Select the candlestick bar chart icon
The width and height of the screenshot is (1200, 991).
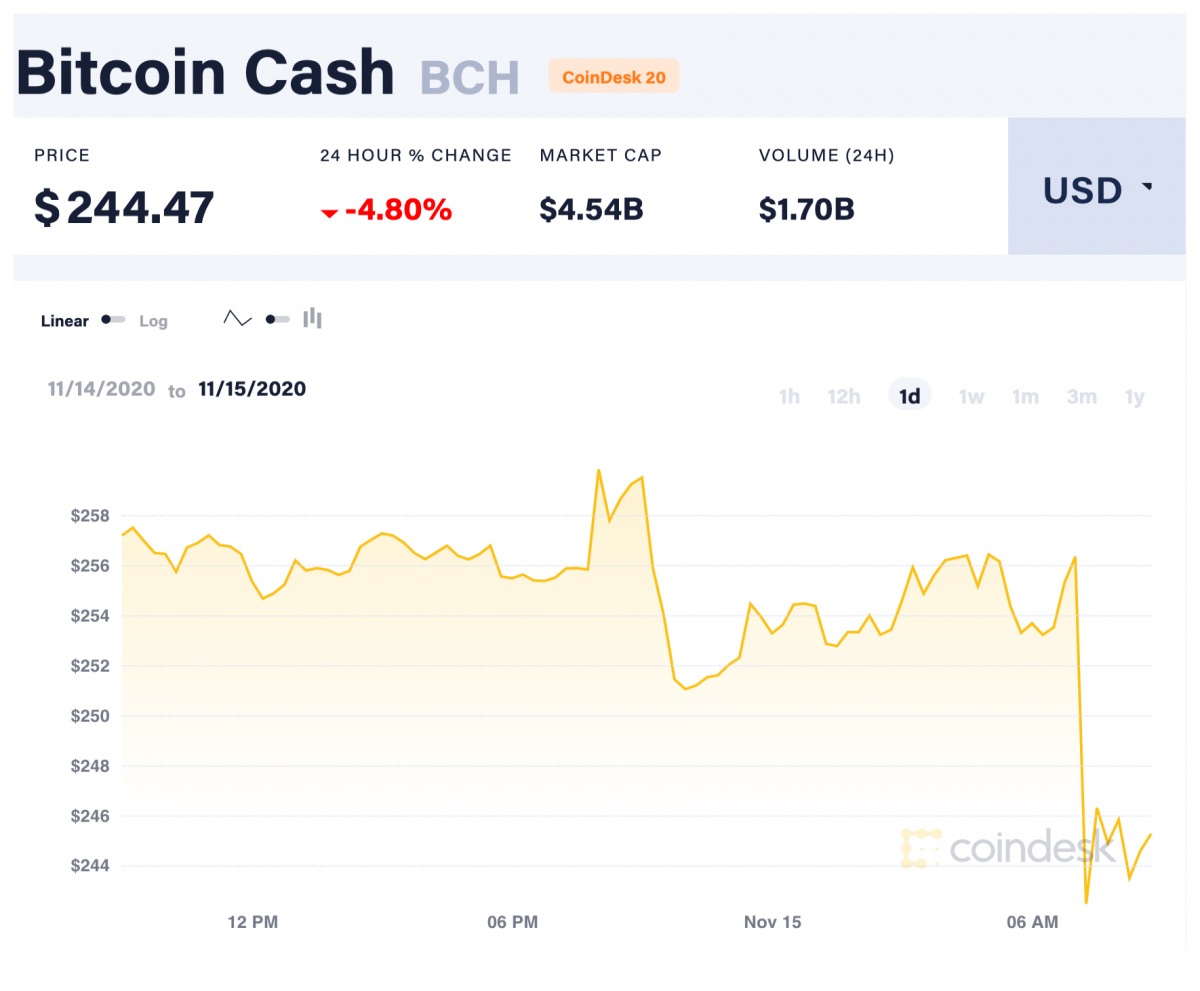pos(313,317)
